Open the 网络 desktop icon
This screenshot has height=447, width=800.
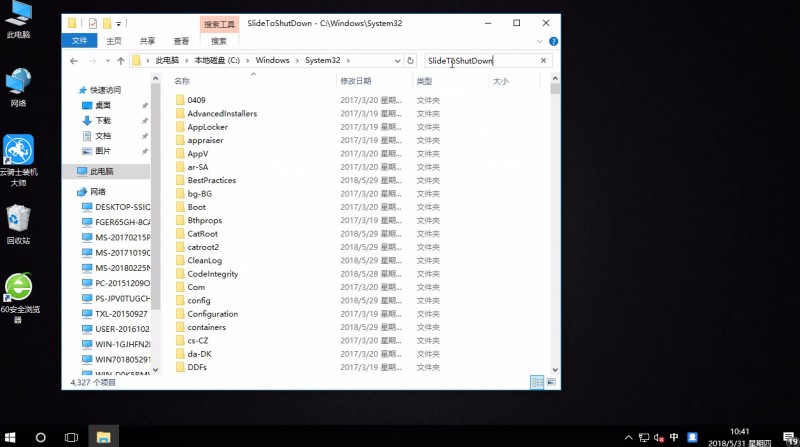point(18,88)
